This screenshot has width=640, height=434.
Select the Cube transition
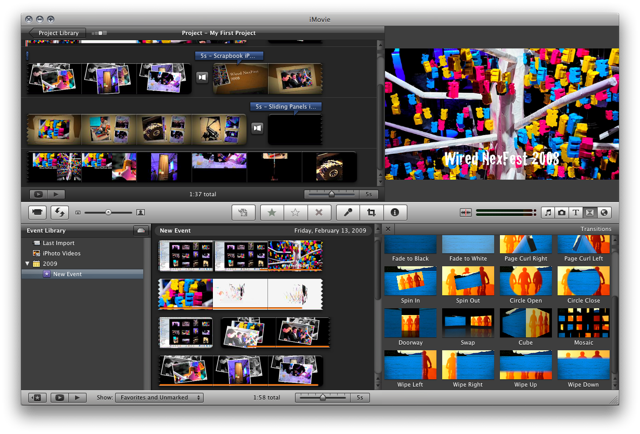point(526,327)
